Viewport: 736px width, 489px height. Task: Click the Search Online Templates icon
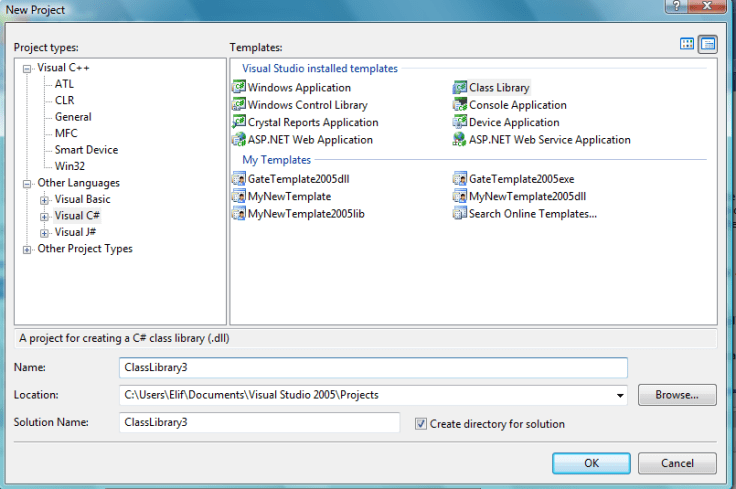[x=460, y=214]
